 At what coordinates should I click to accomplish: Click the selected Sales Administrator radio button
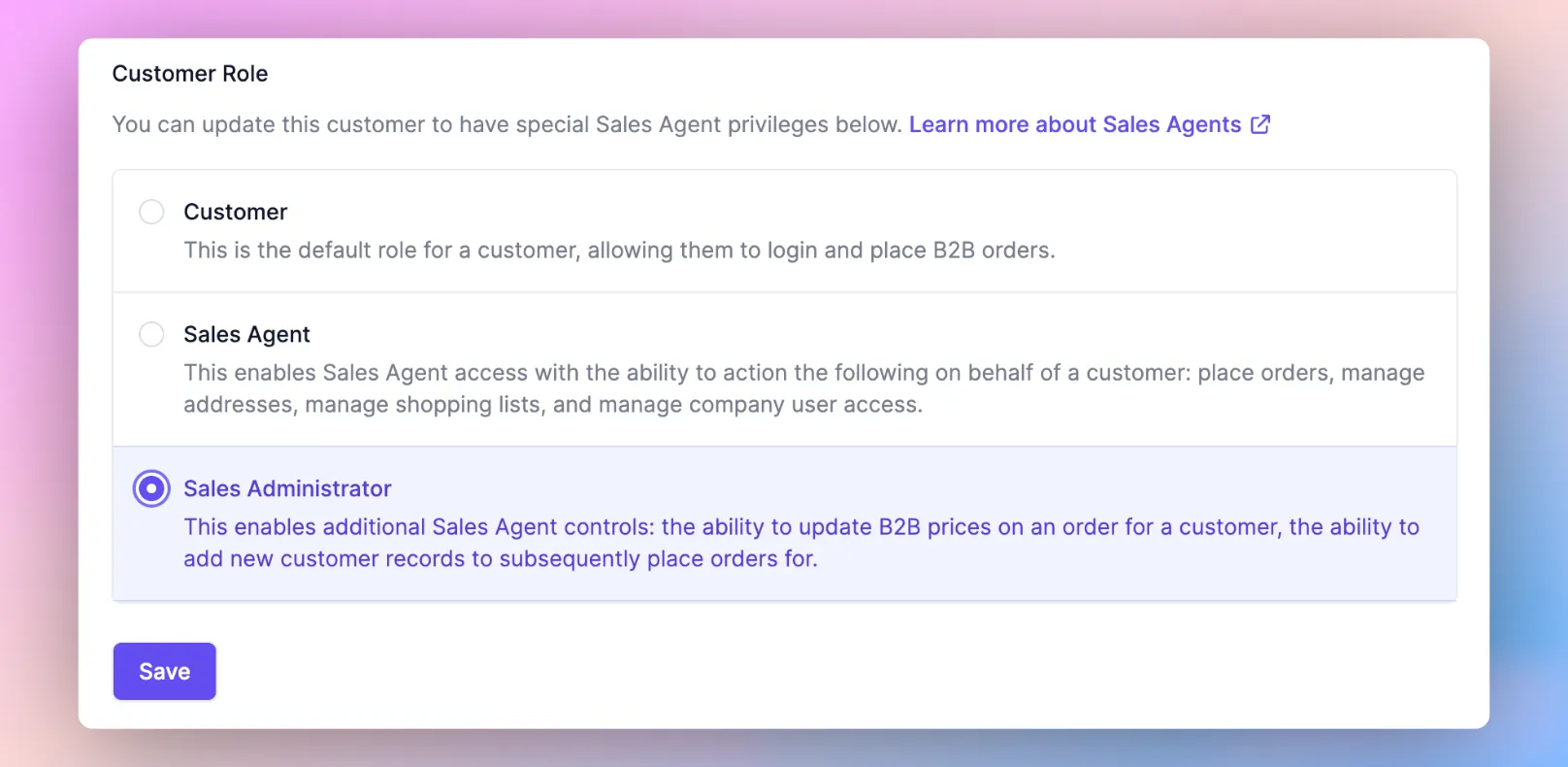(x=151, y=488)
